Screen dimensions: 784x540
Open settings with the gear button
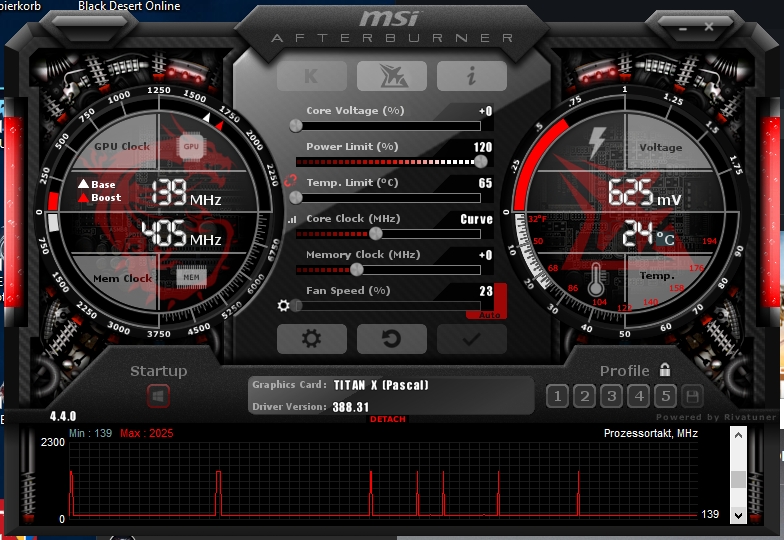click(x=312, y=339)
